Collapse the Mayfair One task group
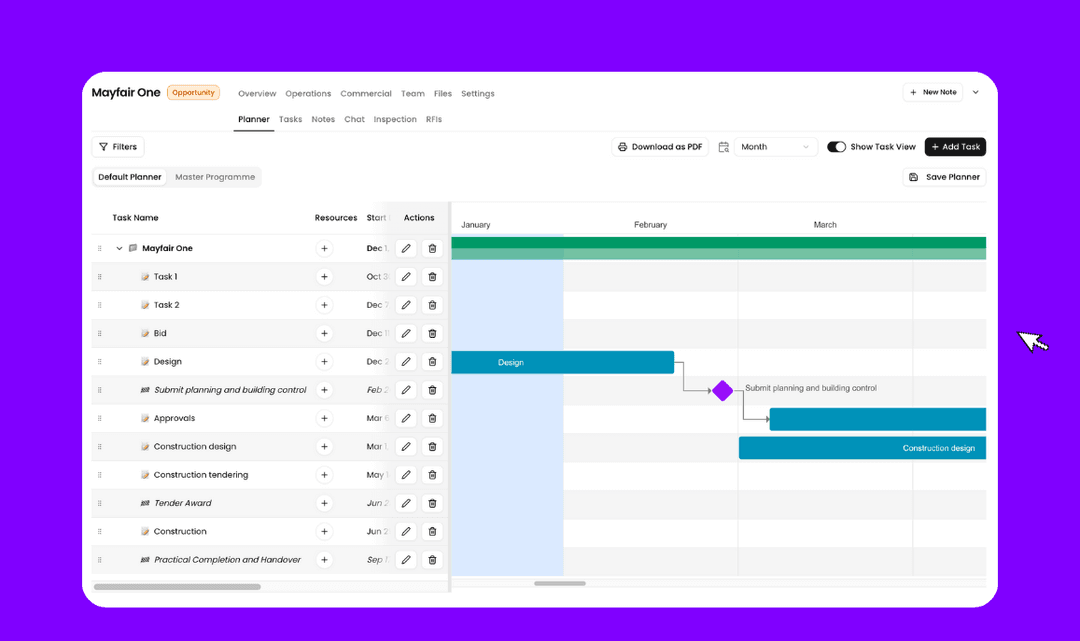The image size is (1080, 641). click(x=119, y=247)
